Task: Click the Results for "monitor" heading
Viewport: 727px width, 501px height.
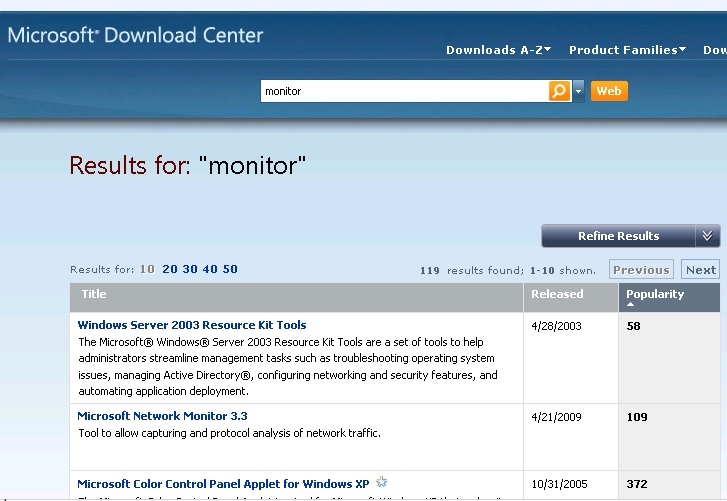Action: 188,165
